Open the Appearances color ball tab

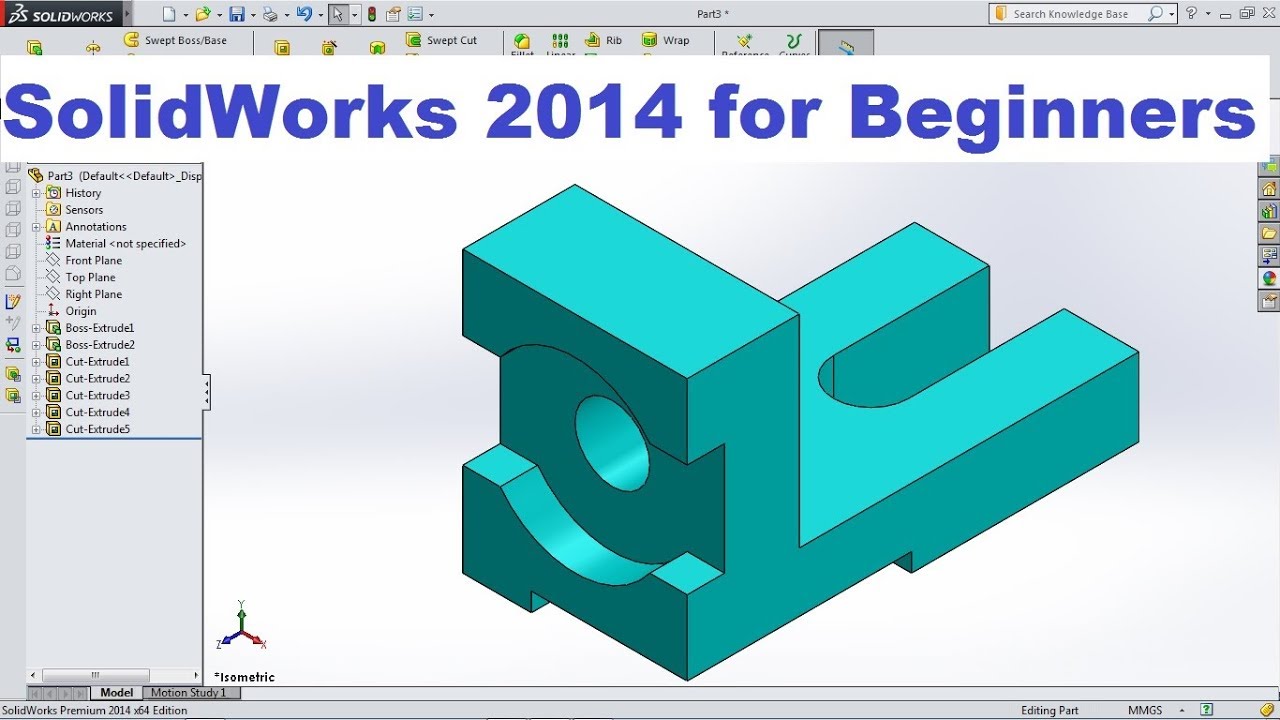pyautogui.click(x=1269, y=278)
